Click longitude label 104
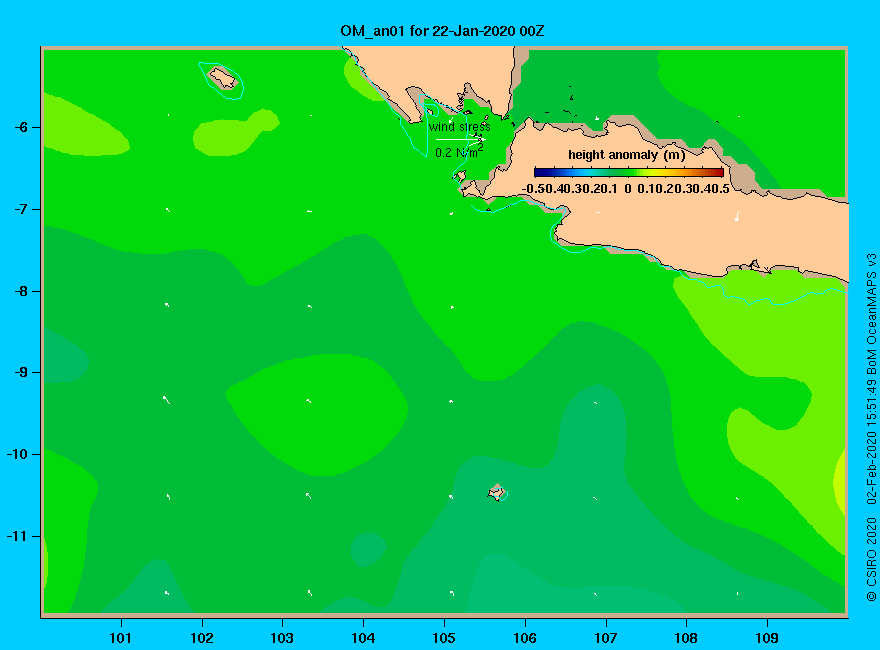880x650 pixels. [363, 638]
